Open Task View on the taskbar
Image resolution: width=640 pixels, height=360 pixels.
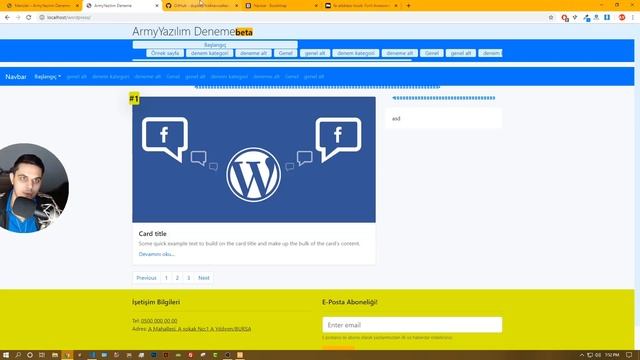pyautogui.click(x=42, y=355)
